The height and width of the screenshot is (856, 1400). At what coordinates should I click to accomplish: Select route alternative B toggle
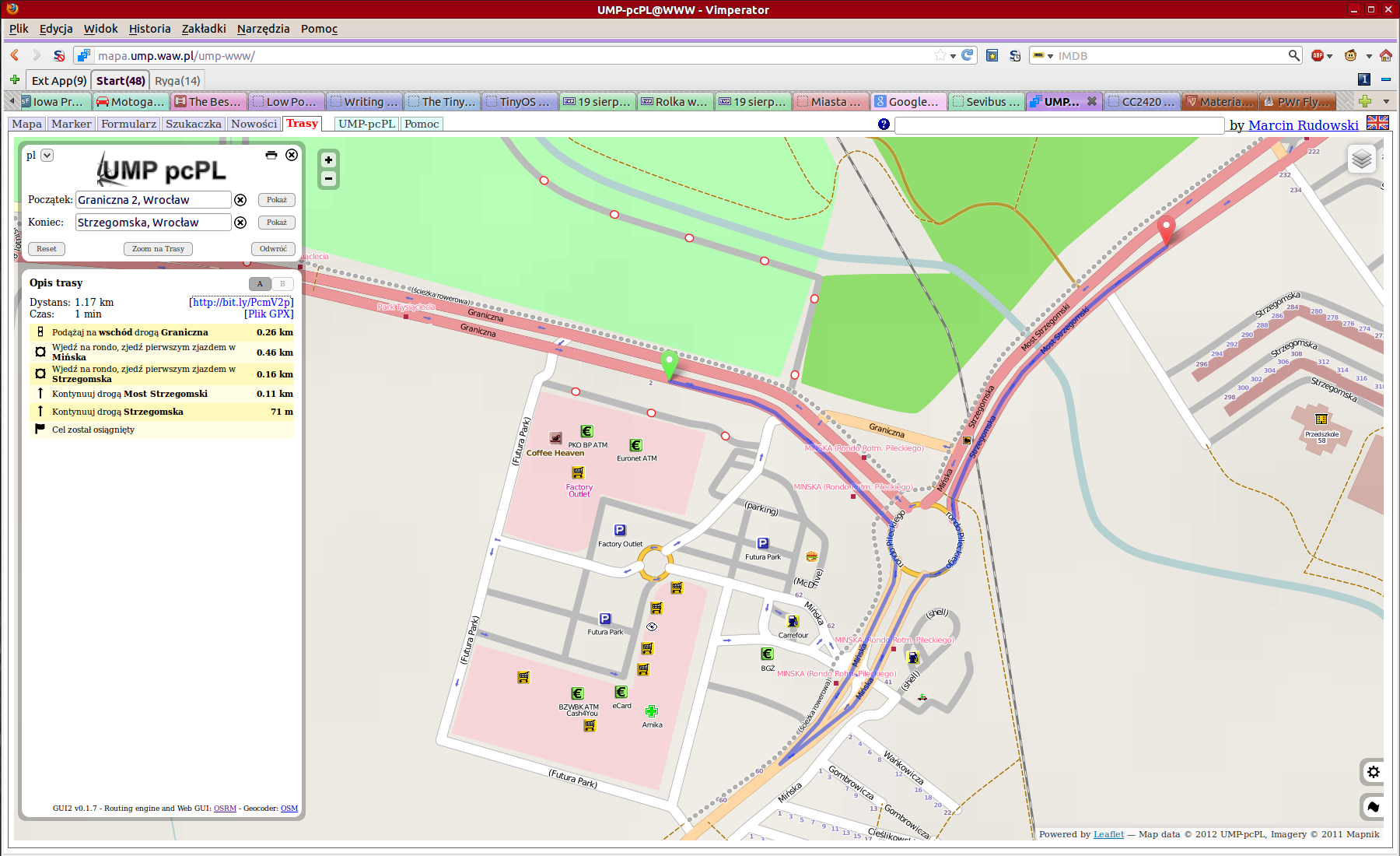282,284
